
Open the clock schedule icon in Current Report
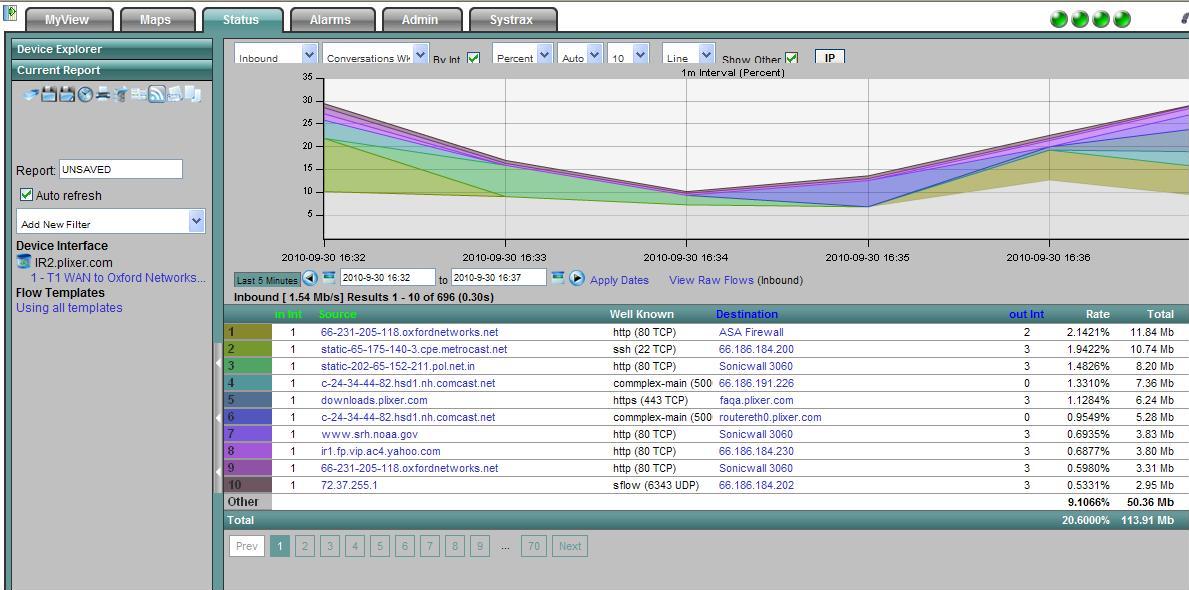[x=85, y=94]
